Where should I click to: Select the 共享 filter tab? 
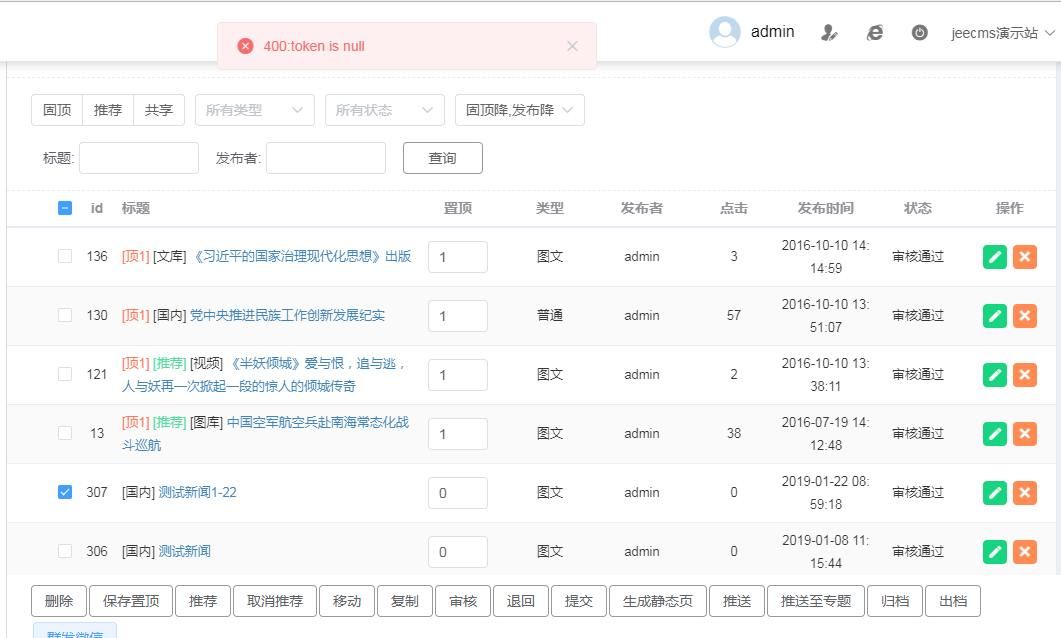pos(159,110)
